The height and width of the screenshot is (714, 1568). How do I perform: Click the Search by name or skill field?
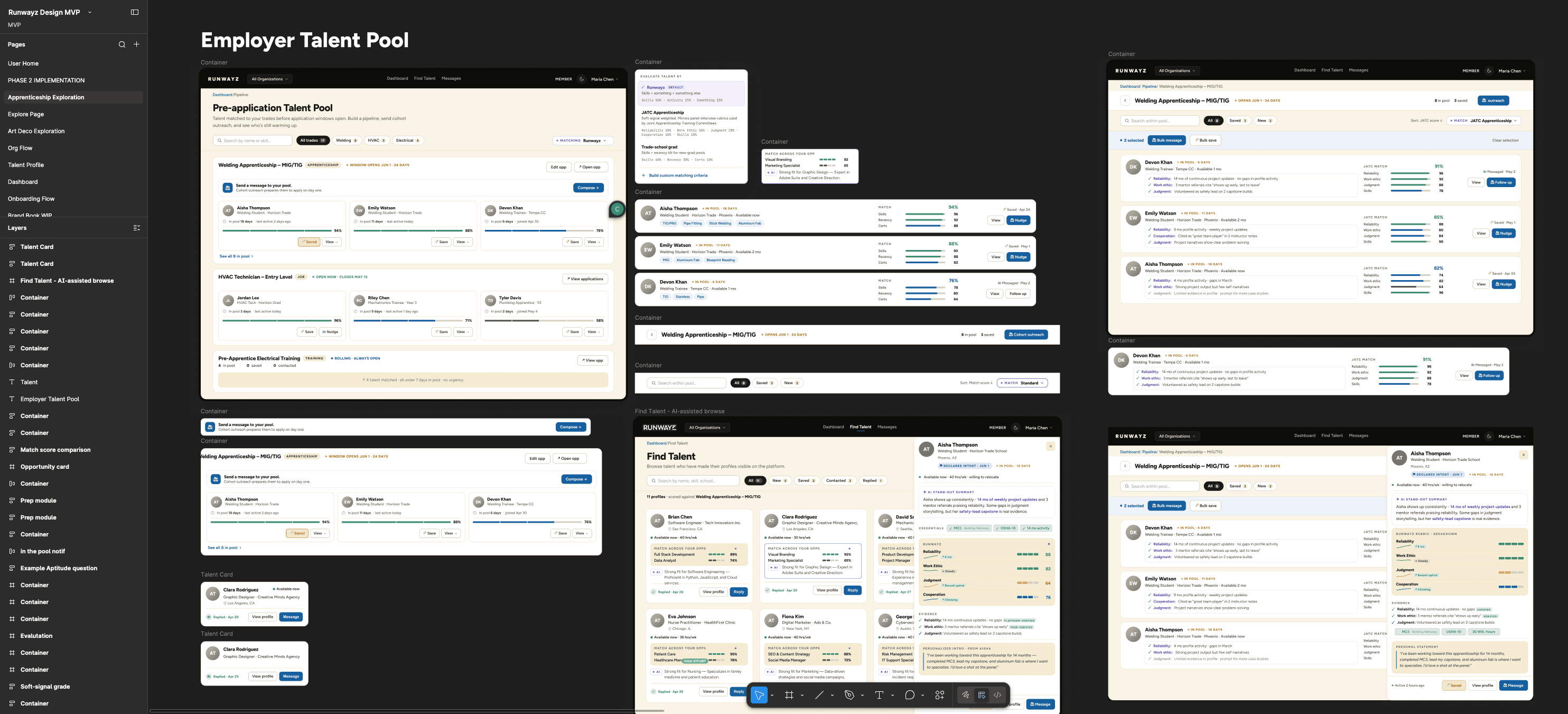[253, 141]
